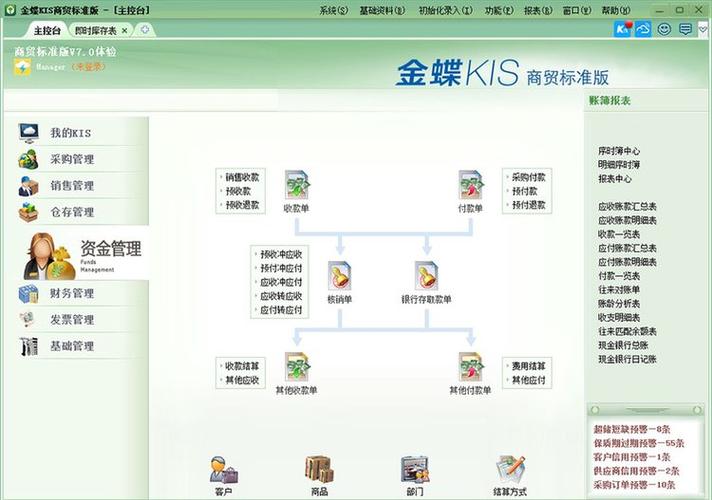
Task: Open the 初始化录入(I) menu
Action: tap(445, 10)
